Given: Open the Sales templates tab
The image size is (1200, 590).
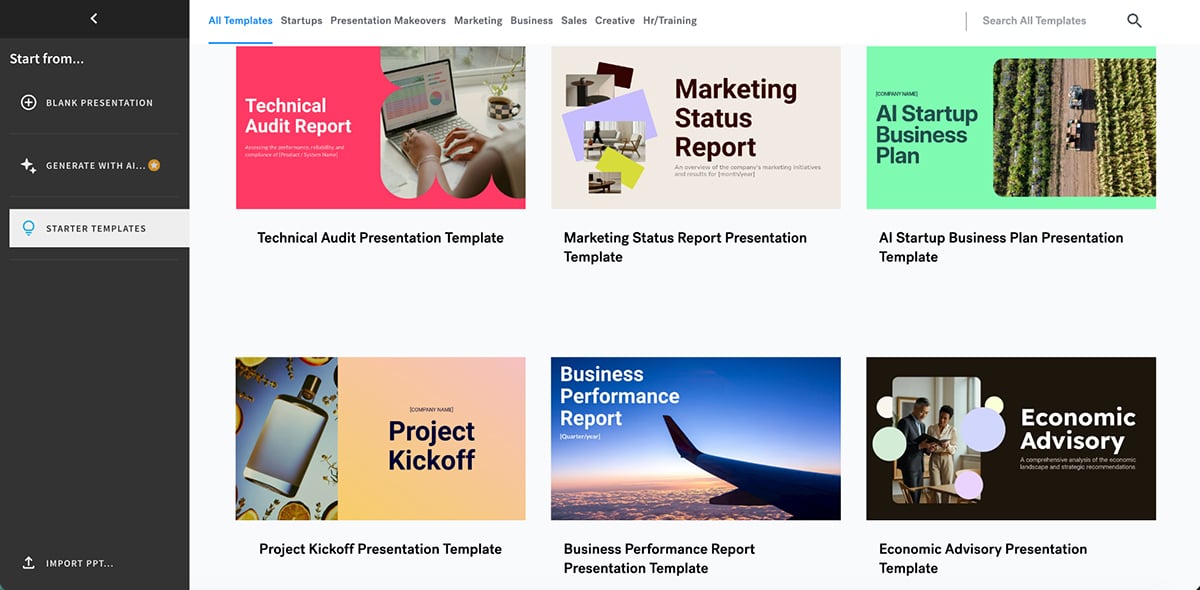Looking at the screenshot, I should pos(573,20).
